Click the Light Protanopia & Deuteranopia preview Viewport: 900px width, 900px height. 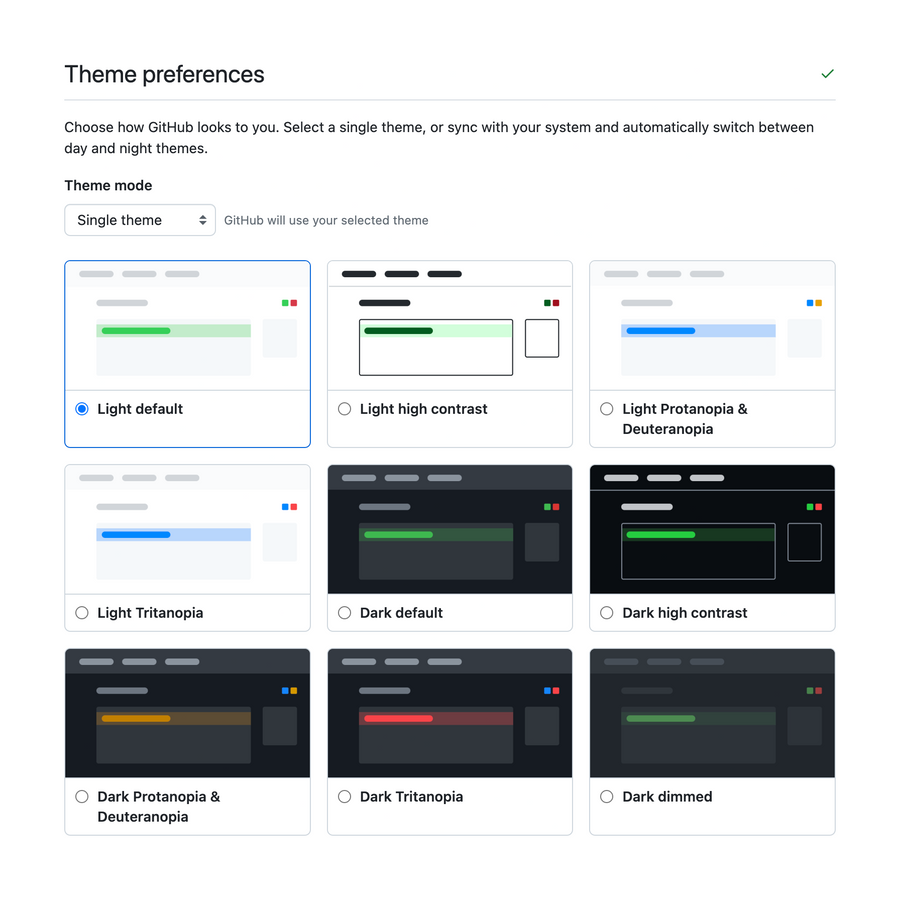point(712,325)
